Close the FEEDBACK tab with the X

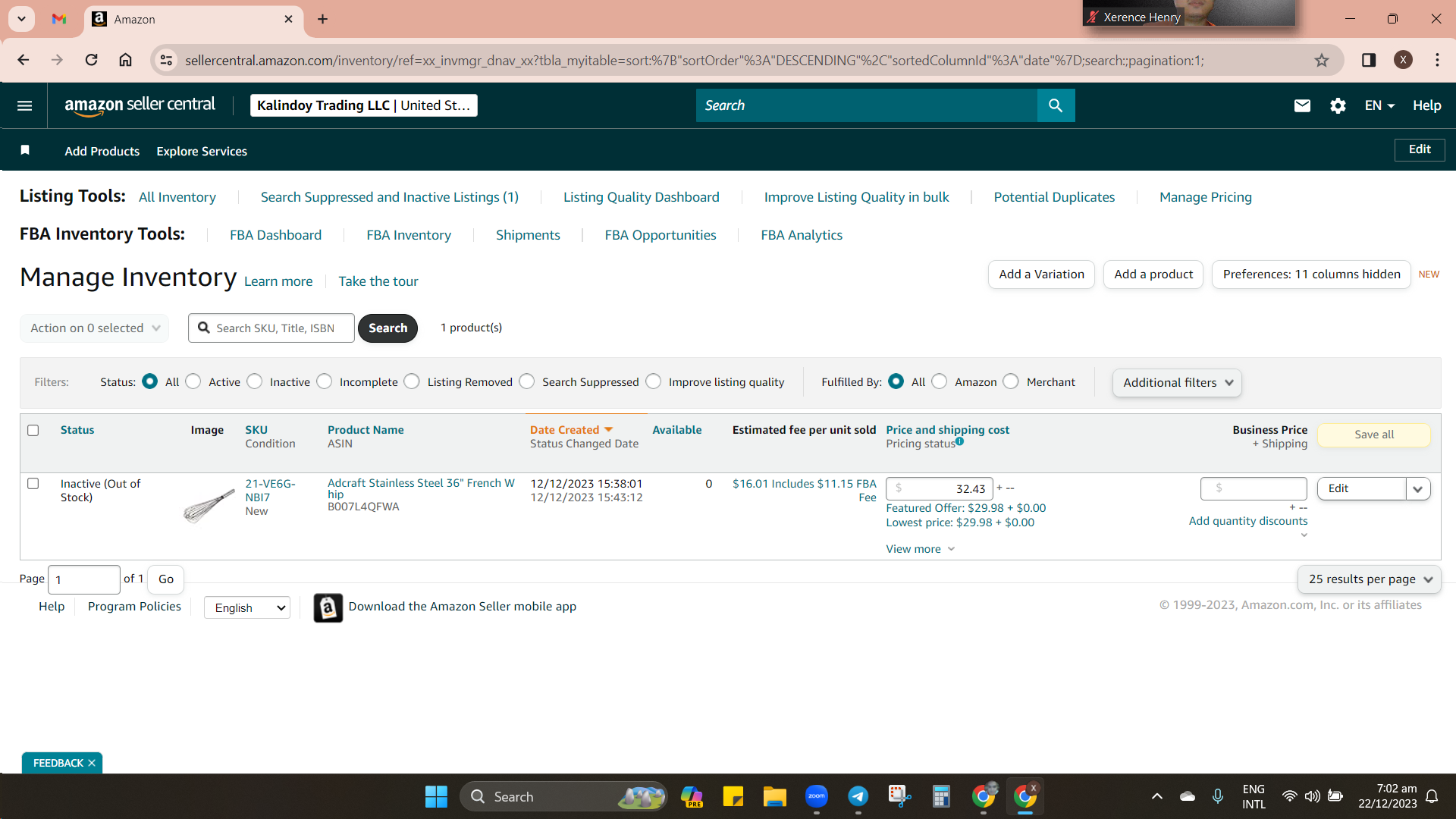point(92,763)
